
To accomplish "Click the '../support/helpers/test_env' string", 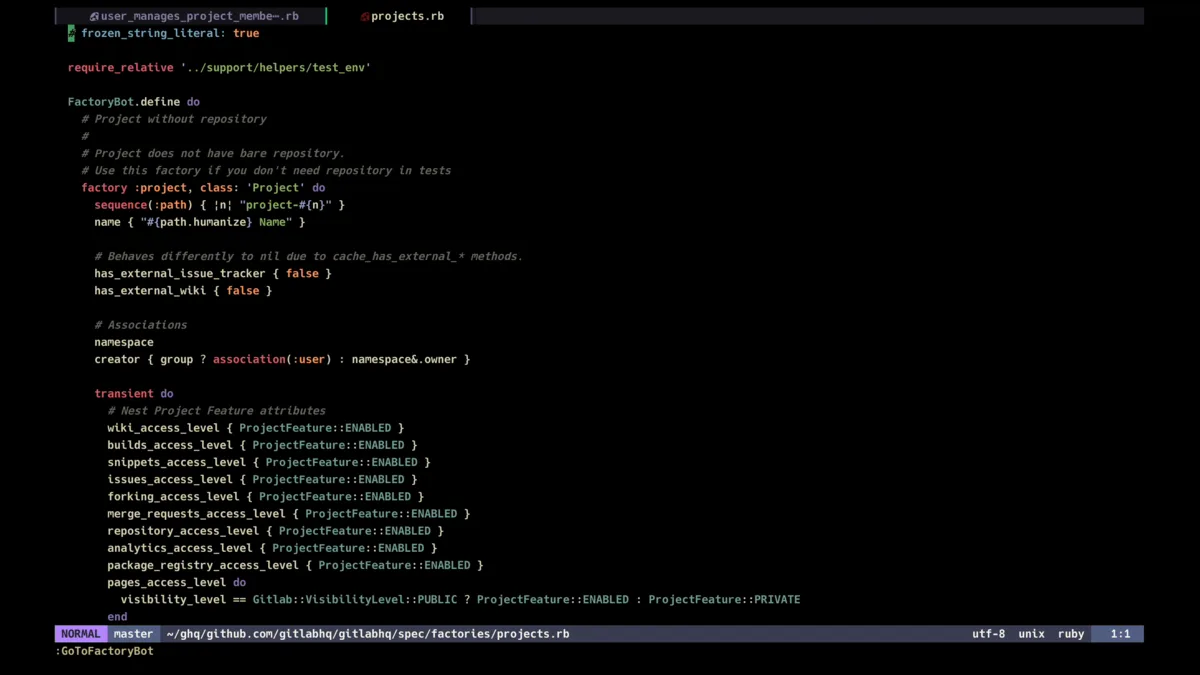I will [x=276, y=68].
